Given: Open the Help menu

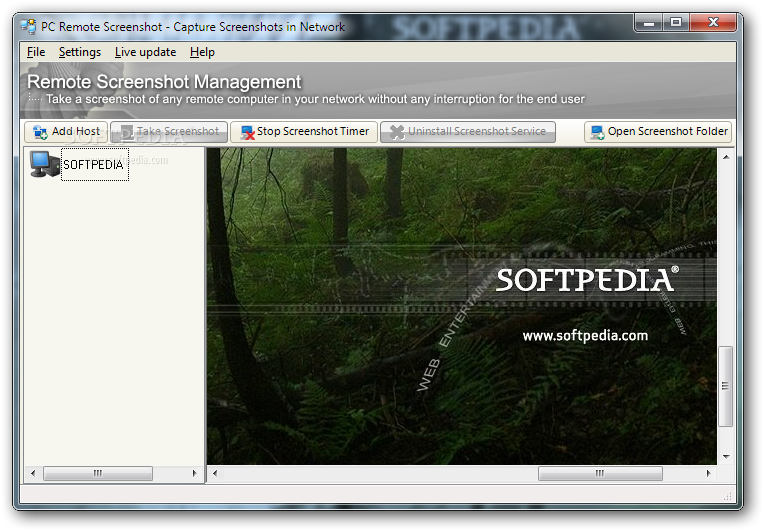Looking at the screenshot, I should click(202, 52).
